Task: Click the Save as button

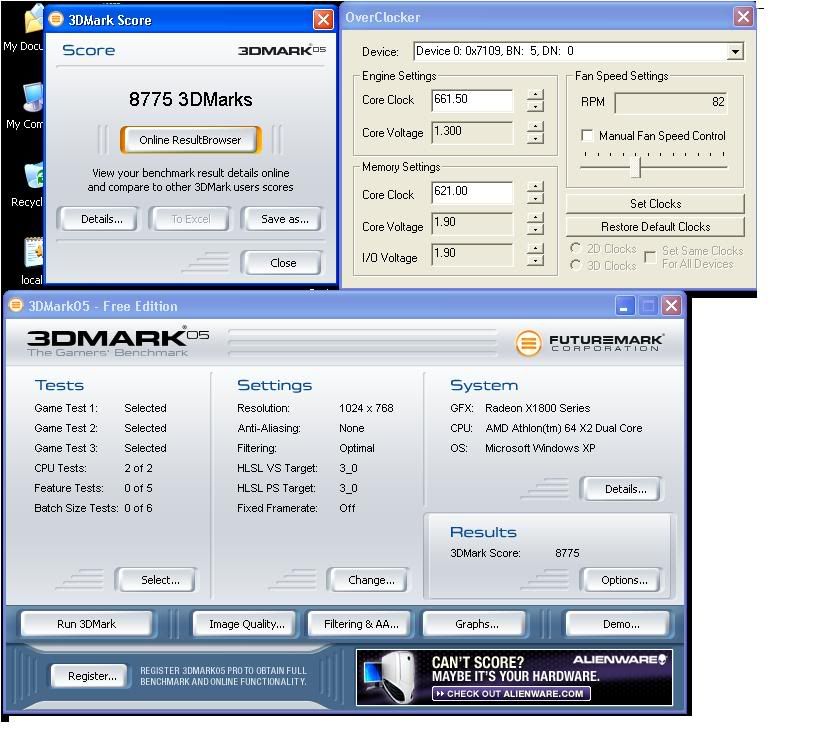Action: [x=284, y=219]
